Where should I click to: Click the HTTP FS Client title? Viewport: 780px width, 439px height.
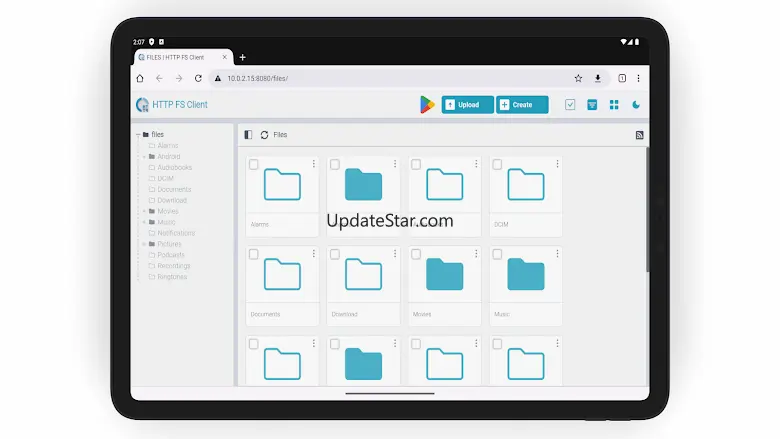point(180,104)
